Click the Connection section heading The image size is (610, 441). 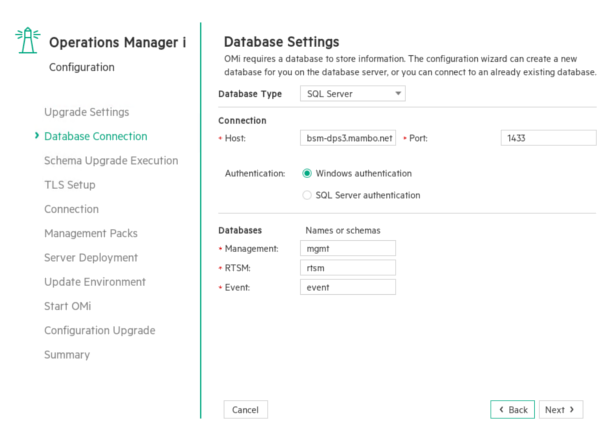pos(242,121)
